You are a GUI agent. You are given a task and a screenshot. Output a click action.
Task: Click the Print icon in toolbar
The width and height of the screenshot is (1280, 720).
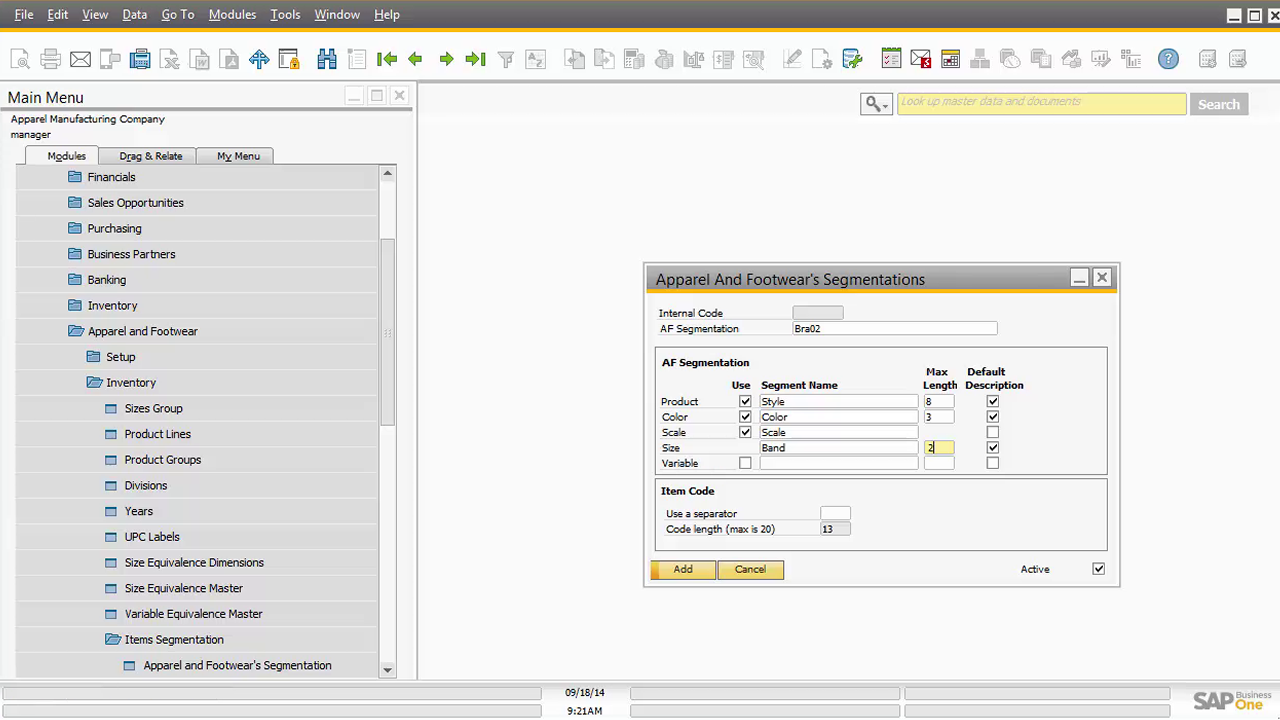click(x=50, y=60)
